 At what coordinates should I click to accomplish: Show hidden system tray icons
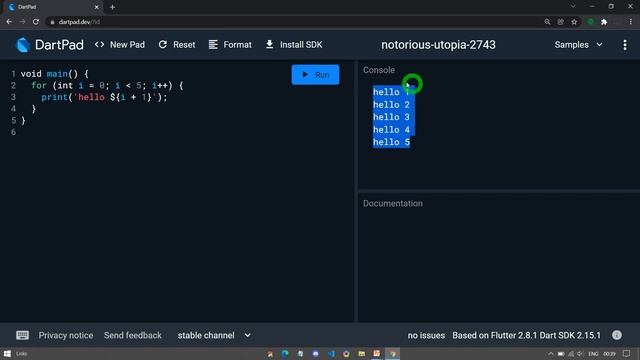[551, 354]
